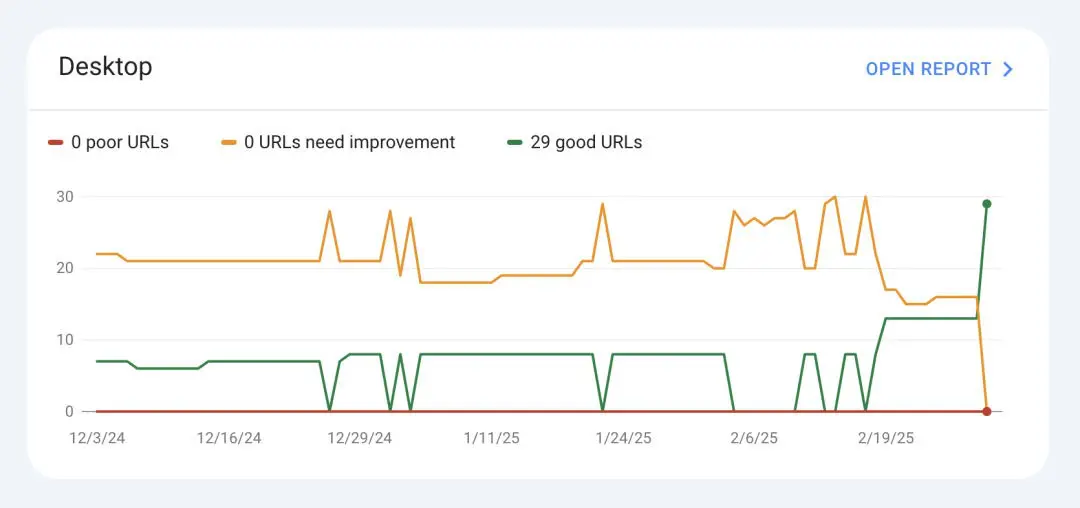Click the 2/19/25 date axis label
Screen dimensions: 1080x508
pyautogui.click(x=886, y=438)
